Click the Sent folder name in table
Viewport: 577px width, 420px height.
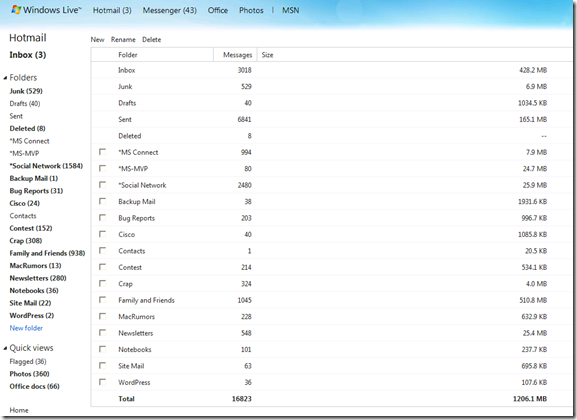[125, 119]
